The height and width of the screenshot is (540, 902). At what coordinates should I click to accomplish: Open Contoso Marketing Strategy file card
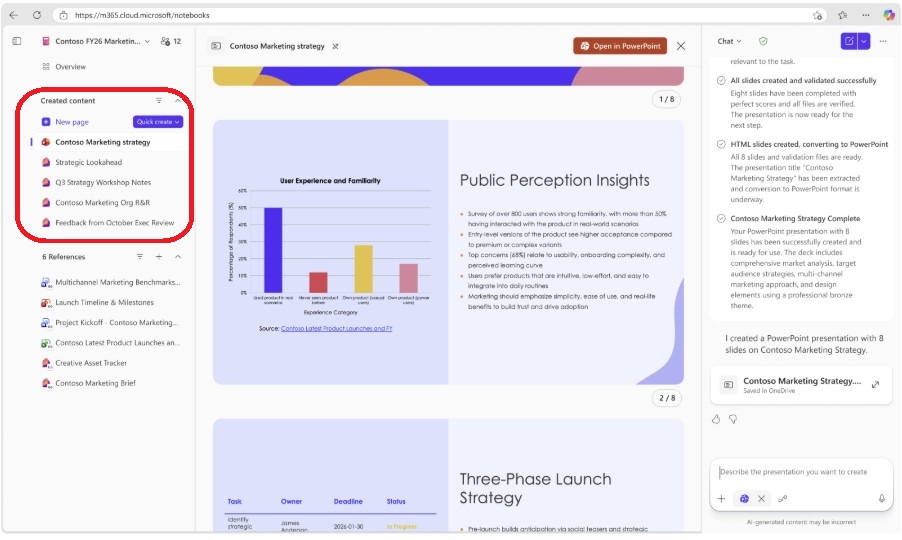point(801,385)
